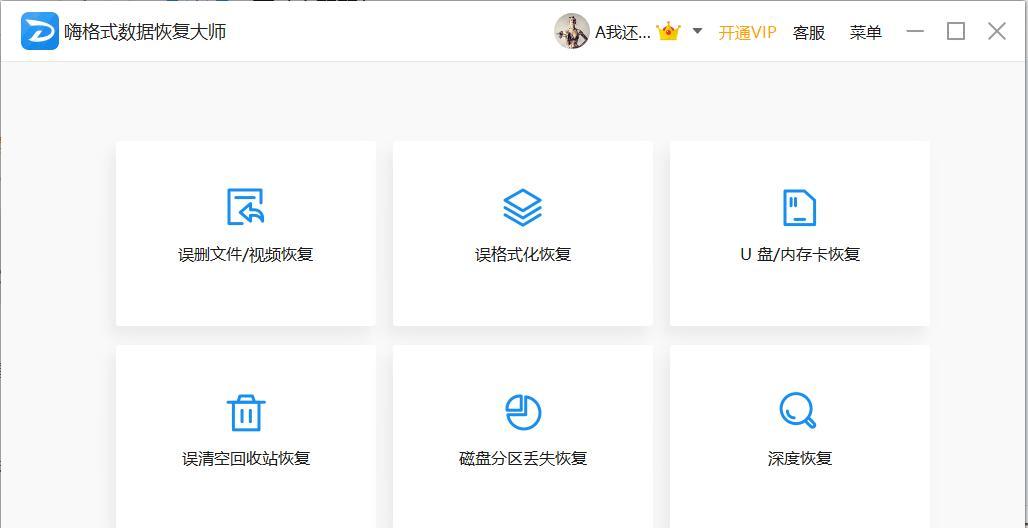The width and height of the screenshot is (1028, 528).
Task: Select the 误格式化恢复 layers icon
Action: pos(523,207)
